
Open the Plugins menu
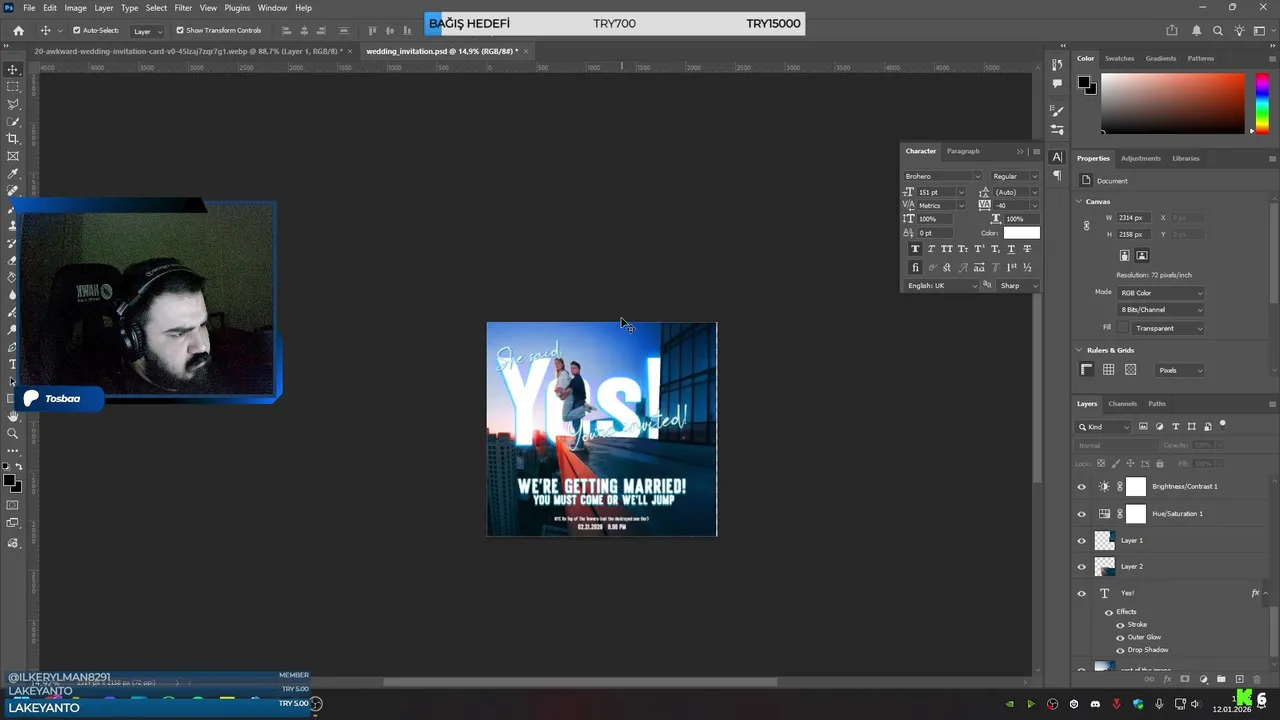(x=237, y=8)
